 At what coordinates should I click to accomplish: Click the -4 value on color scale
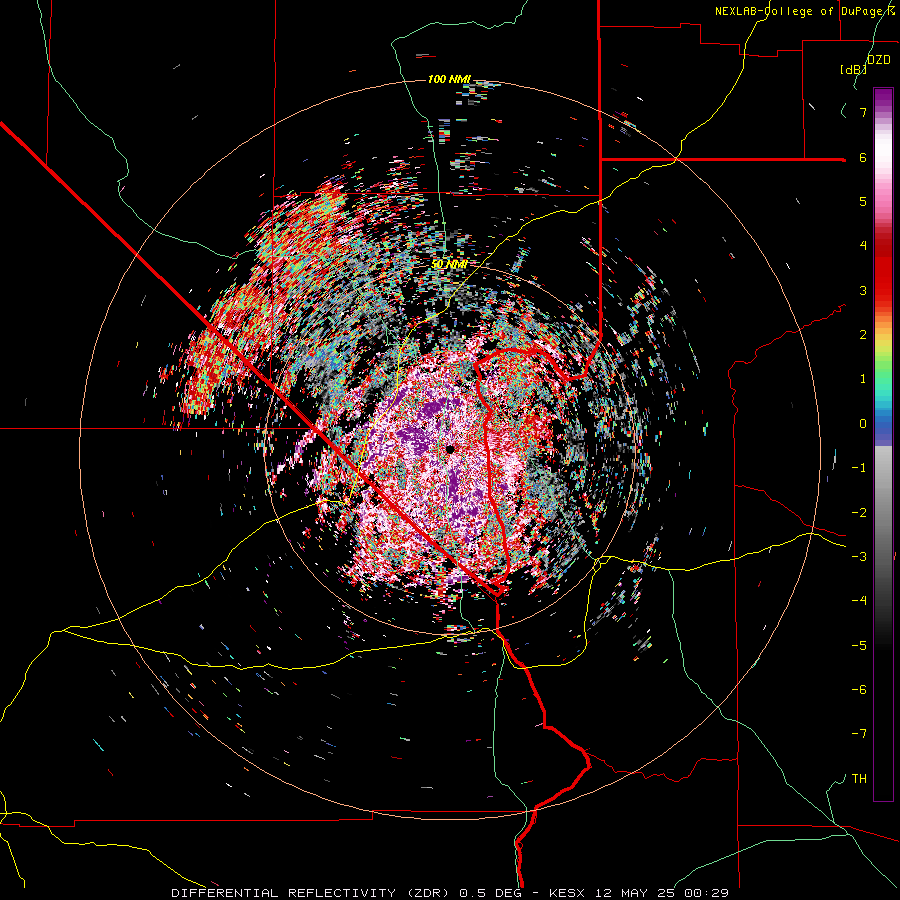(x=859, y=601)
